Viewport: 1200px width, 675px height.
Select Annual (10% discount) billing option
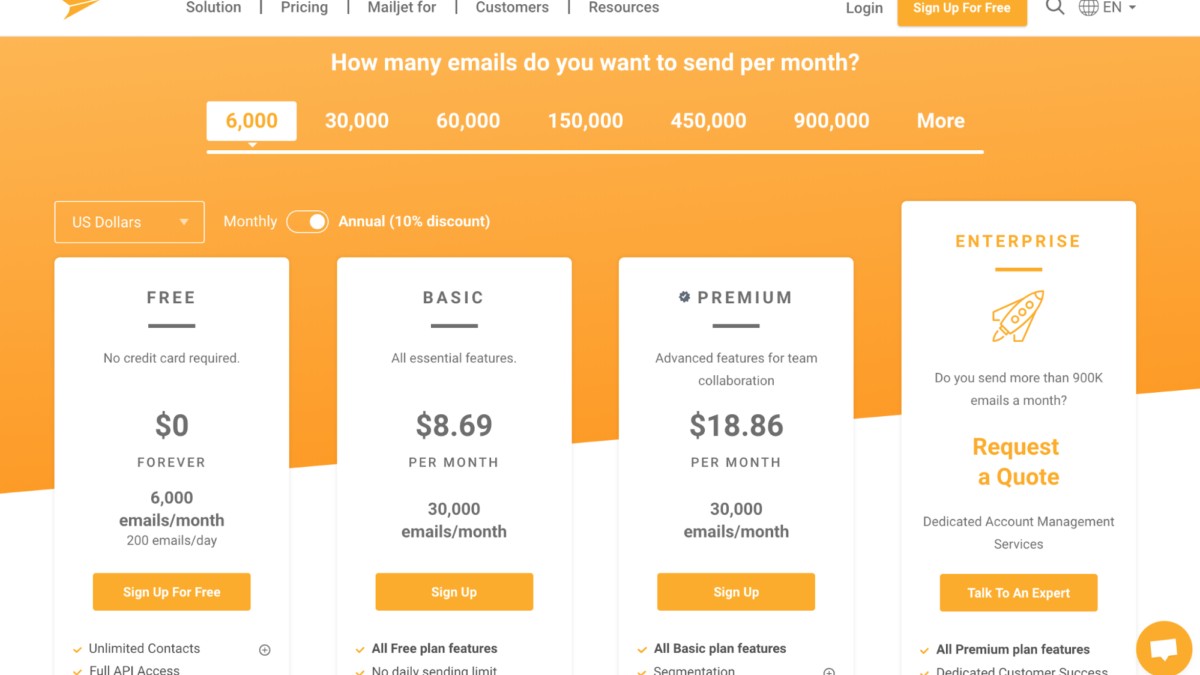point(414,221)
